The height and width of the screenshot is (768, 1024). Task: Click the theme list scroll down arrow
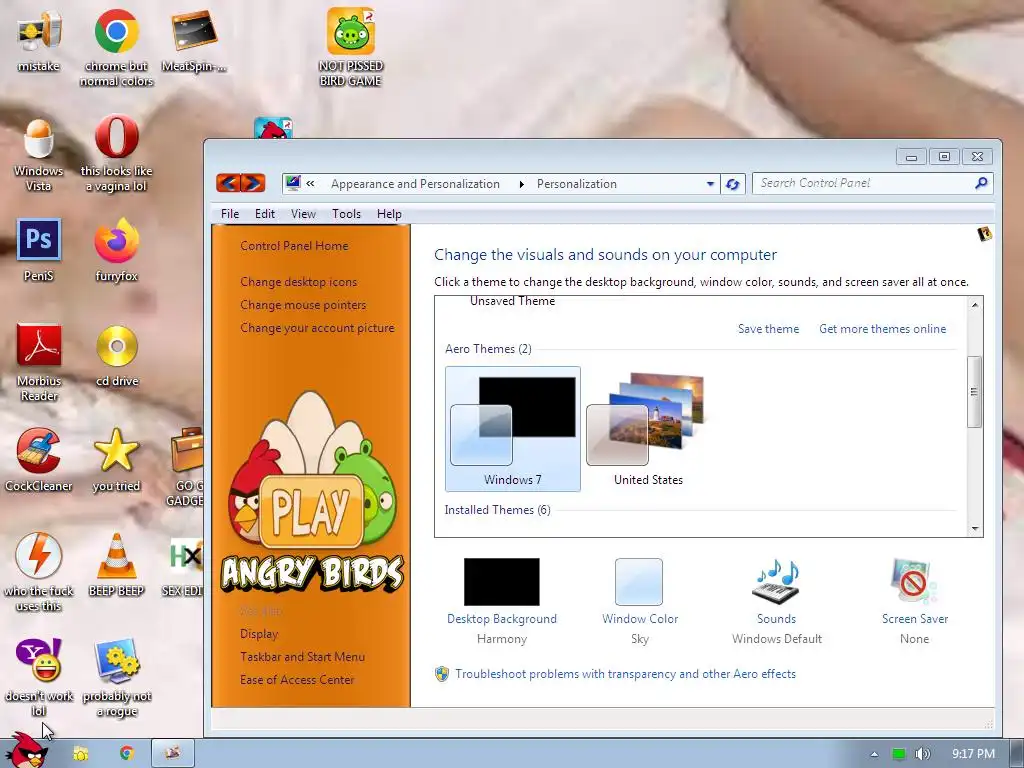[x=974, y=528]
